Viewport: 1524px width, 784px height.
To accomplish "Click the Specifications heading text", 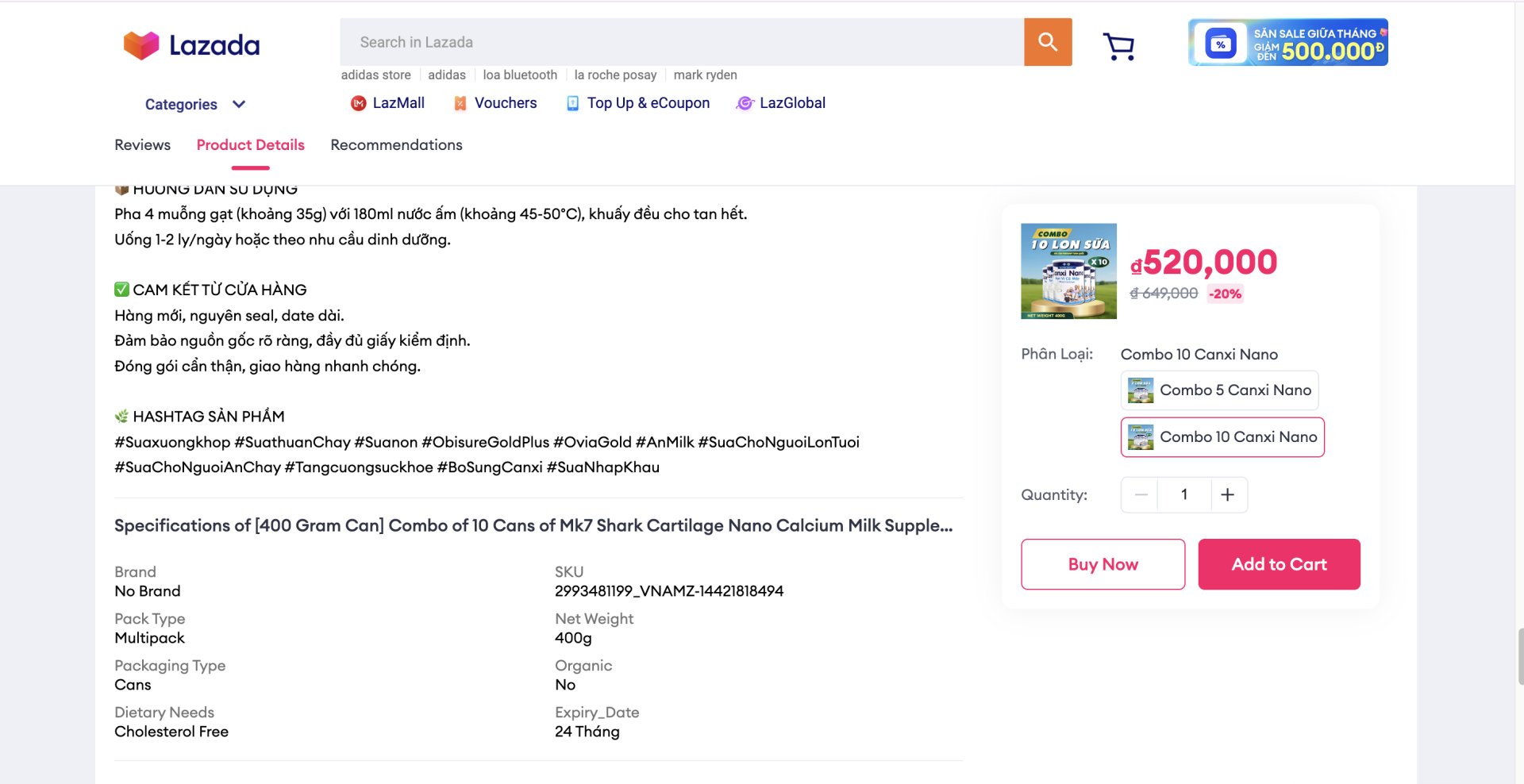I will [533, 525].
